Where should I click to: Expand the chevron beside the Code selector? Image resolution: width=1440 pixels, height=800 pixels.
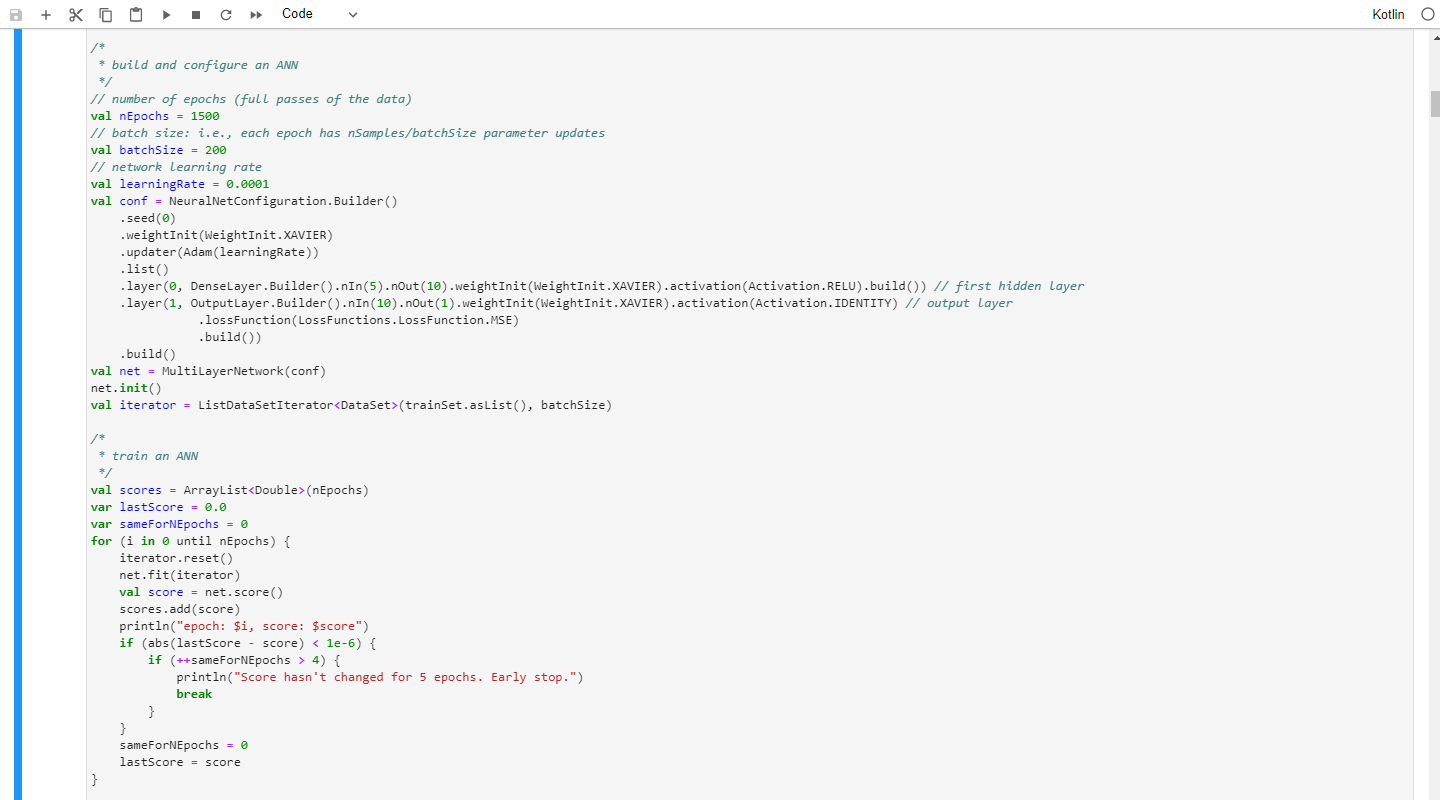pos(352,14)
